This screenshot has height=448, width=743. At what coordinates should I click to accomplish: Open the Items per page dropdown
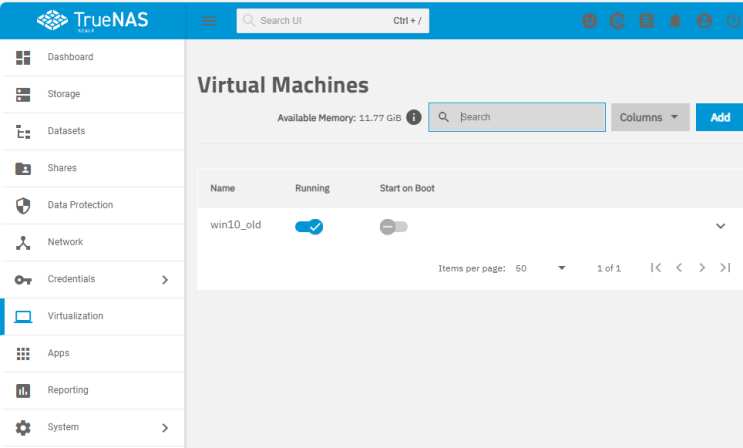540,268
